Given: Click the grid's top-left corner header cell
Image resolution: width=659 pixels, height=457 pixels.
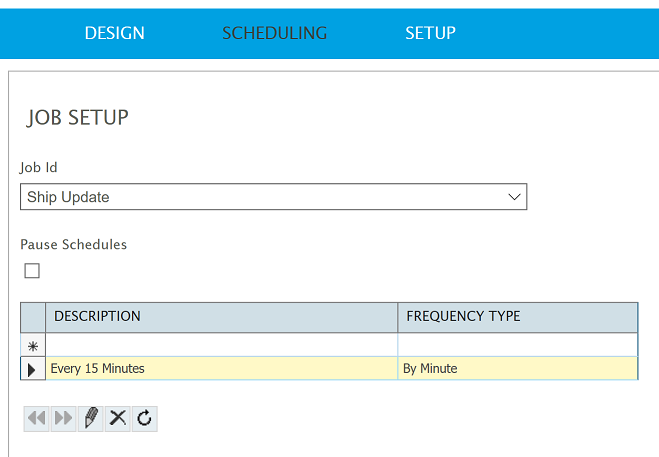Looking at the screenshot, I should tap(33, 317).
